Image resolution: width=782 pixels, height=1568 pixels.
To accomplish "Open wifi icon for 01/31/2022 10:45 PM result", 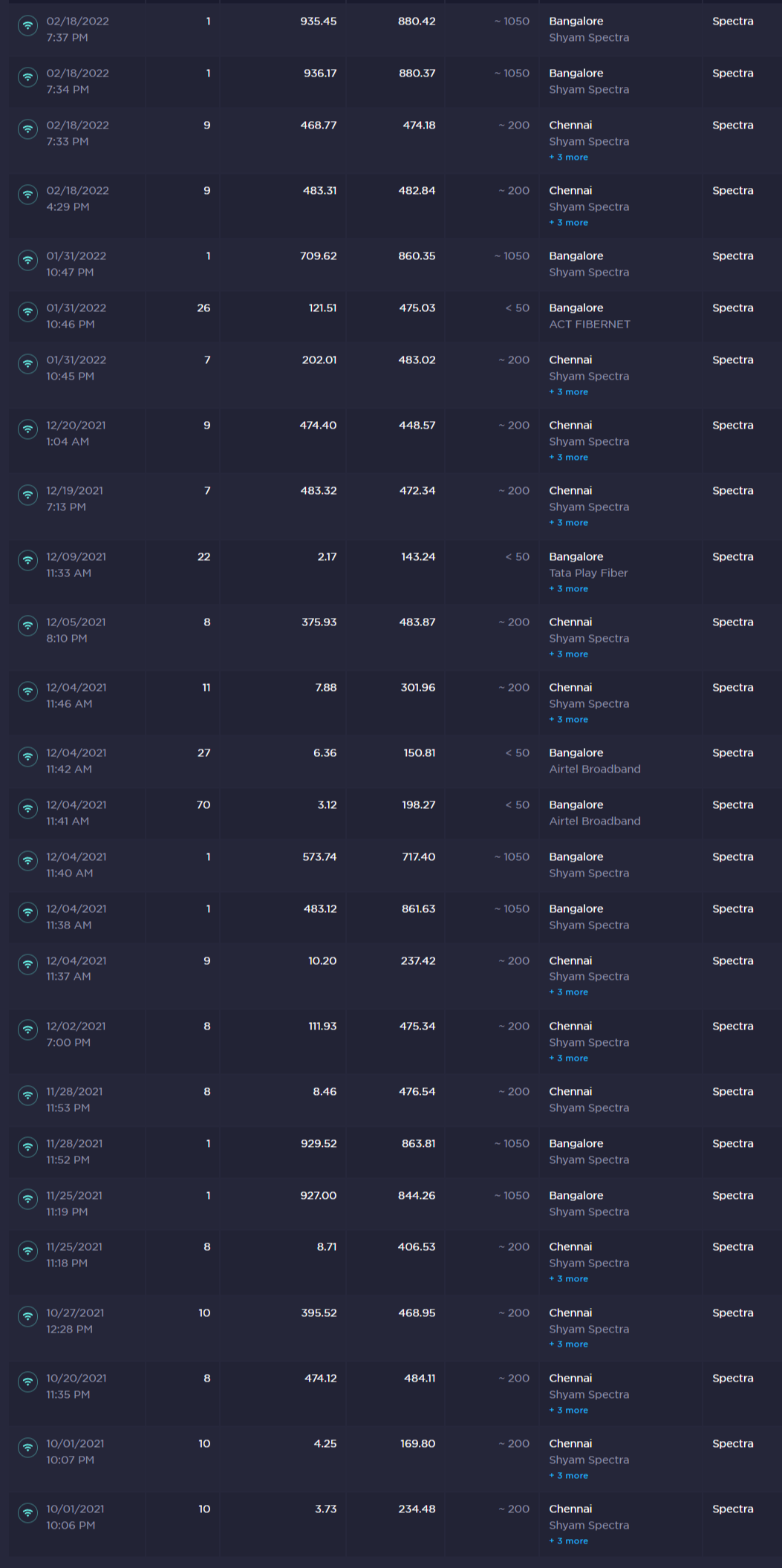I will tap(28, 364).
